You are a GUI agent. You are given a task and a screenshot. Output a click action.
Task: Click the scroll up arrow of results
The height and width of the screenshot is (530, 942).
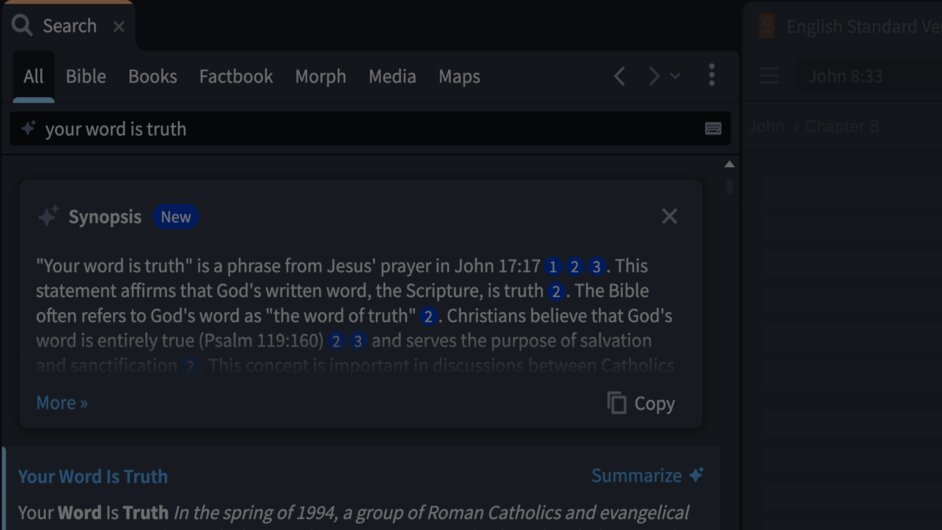729,164
